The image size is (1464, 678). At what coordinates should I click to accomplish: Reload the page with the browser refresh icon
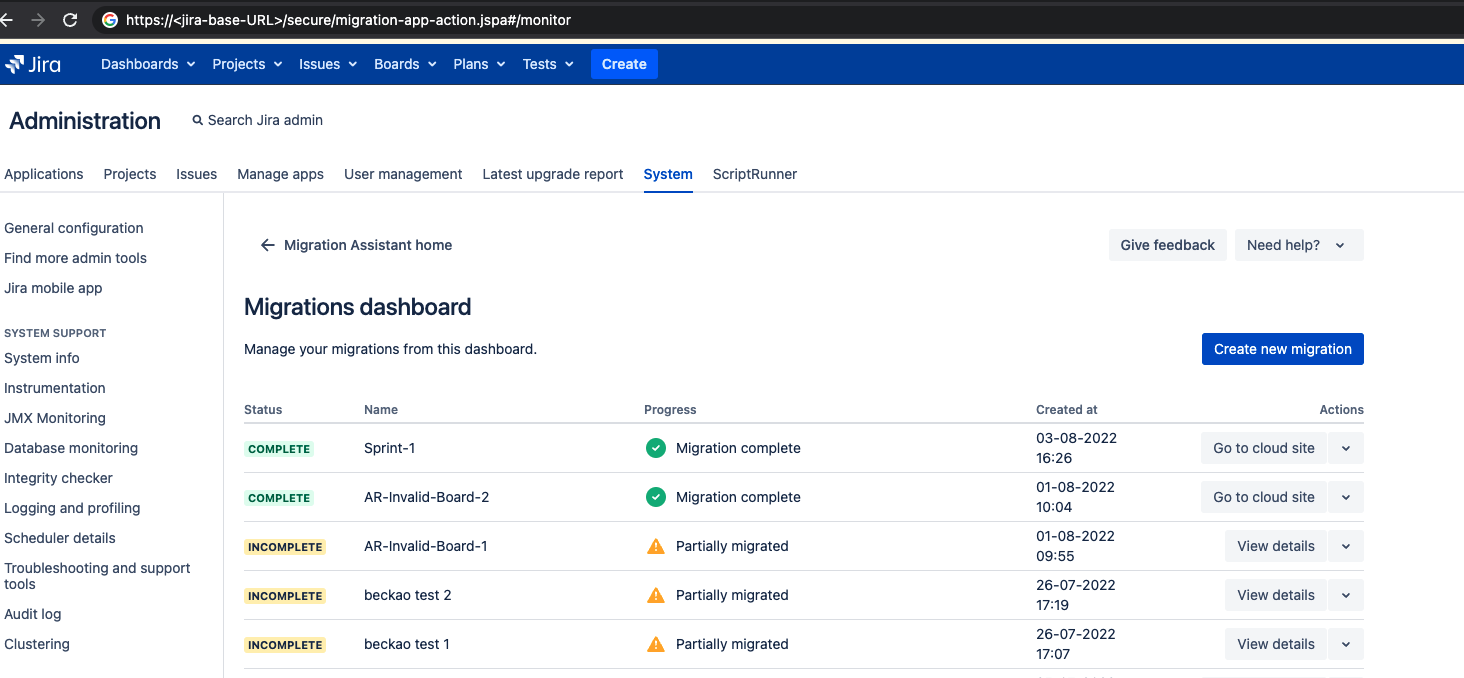tap(70, 20)
